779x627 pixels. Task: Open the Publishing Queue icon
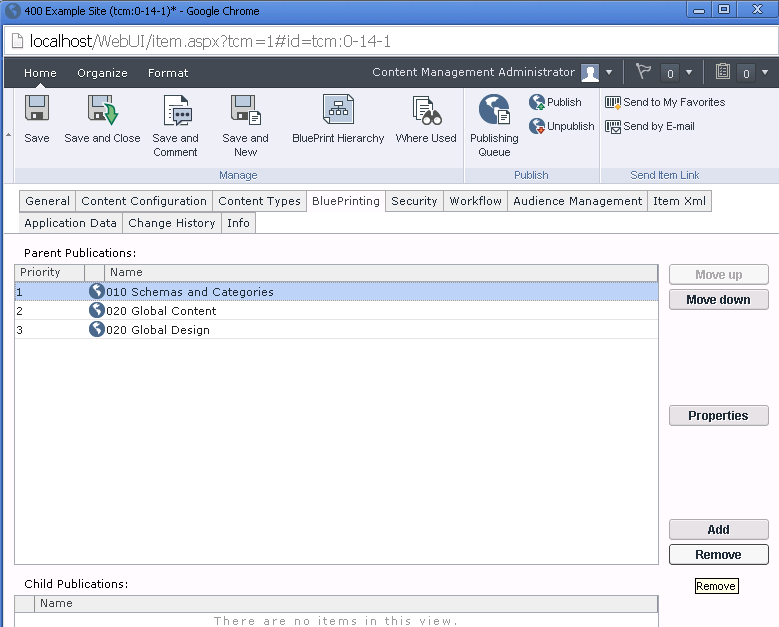click(494, 109)
